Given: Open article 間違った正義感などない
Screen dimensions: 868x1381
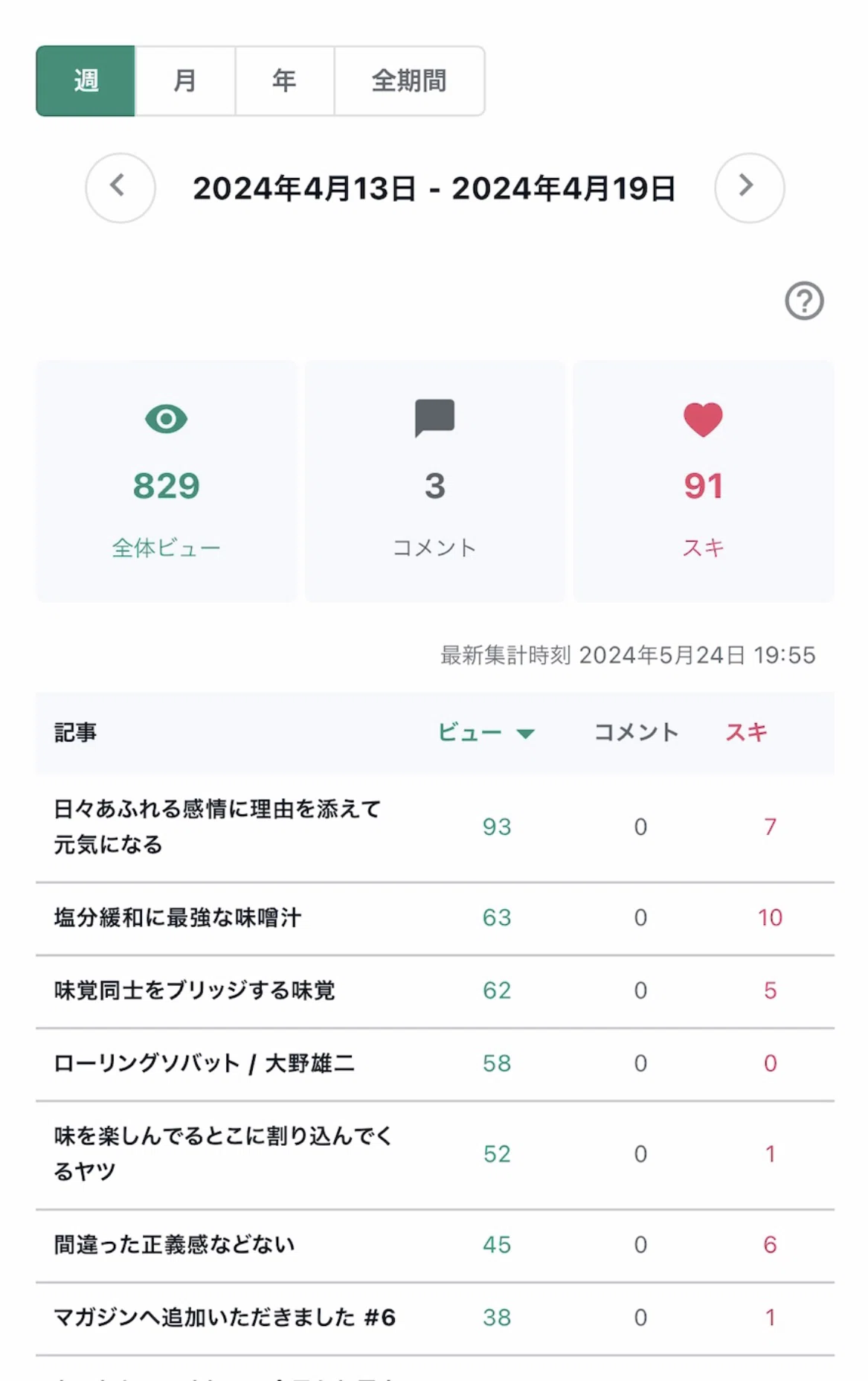Looking at the screenshot, I should [174, 1245].
